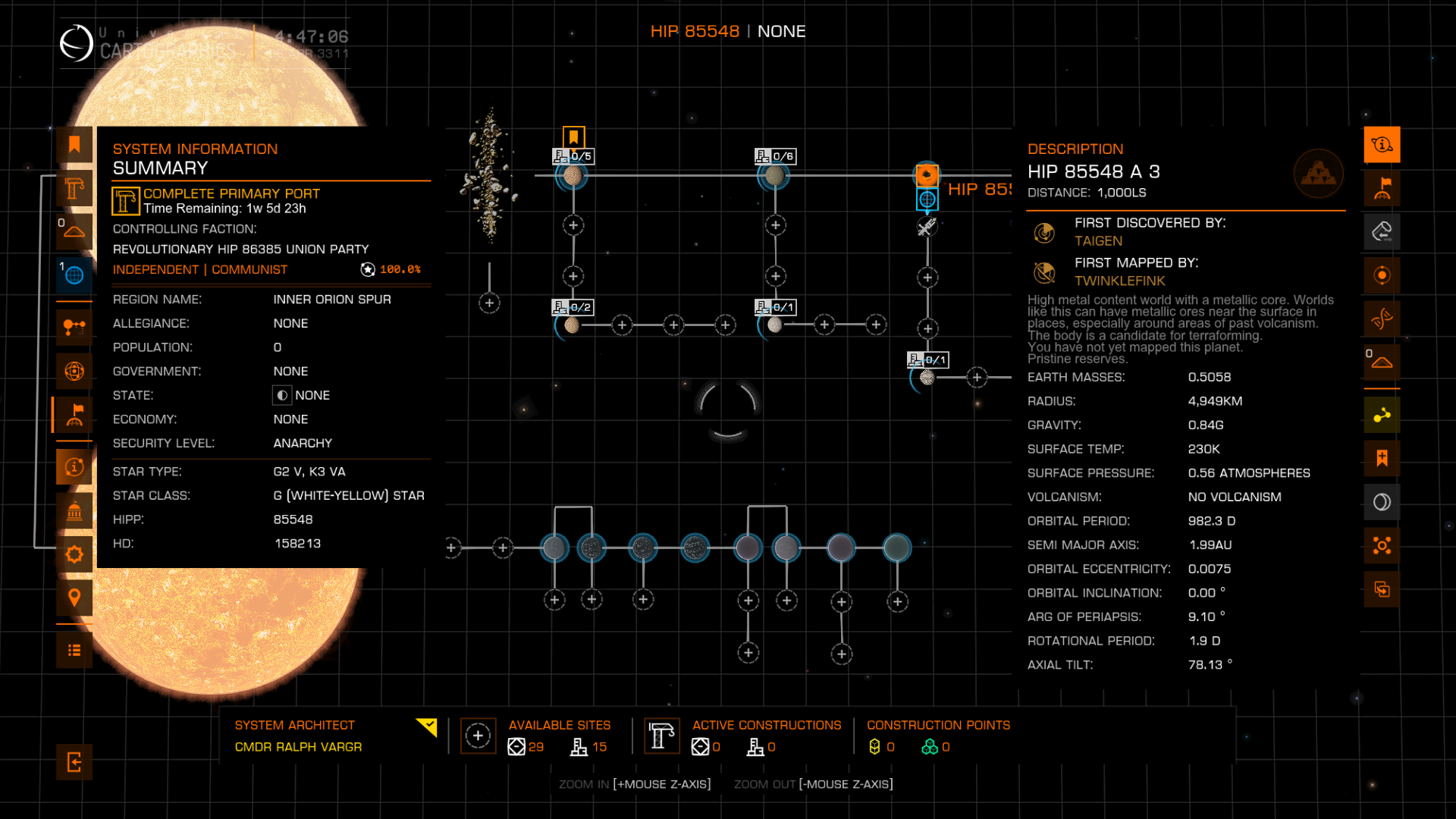Viewport: 1456px width, 819px height.
Task: Open the list view icon in left sidebar
Action: pos(74,650)
